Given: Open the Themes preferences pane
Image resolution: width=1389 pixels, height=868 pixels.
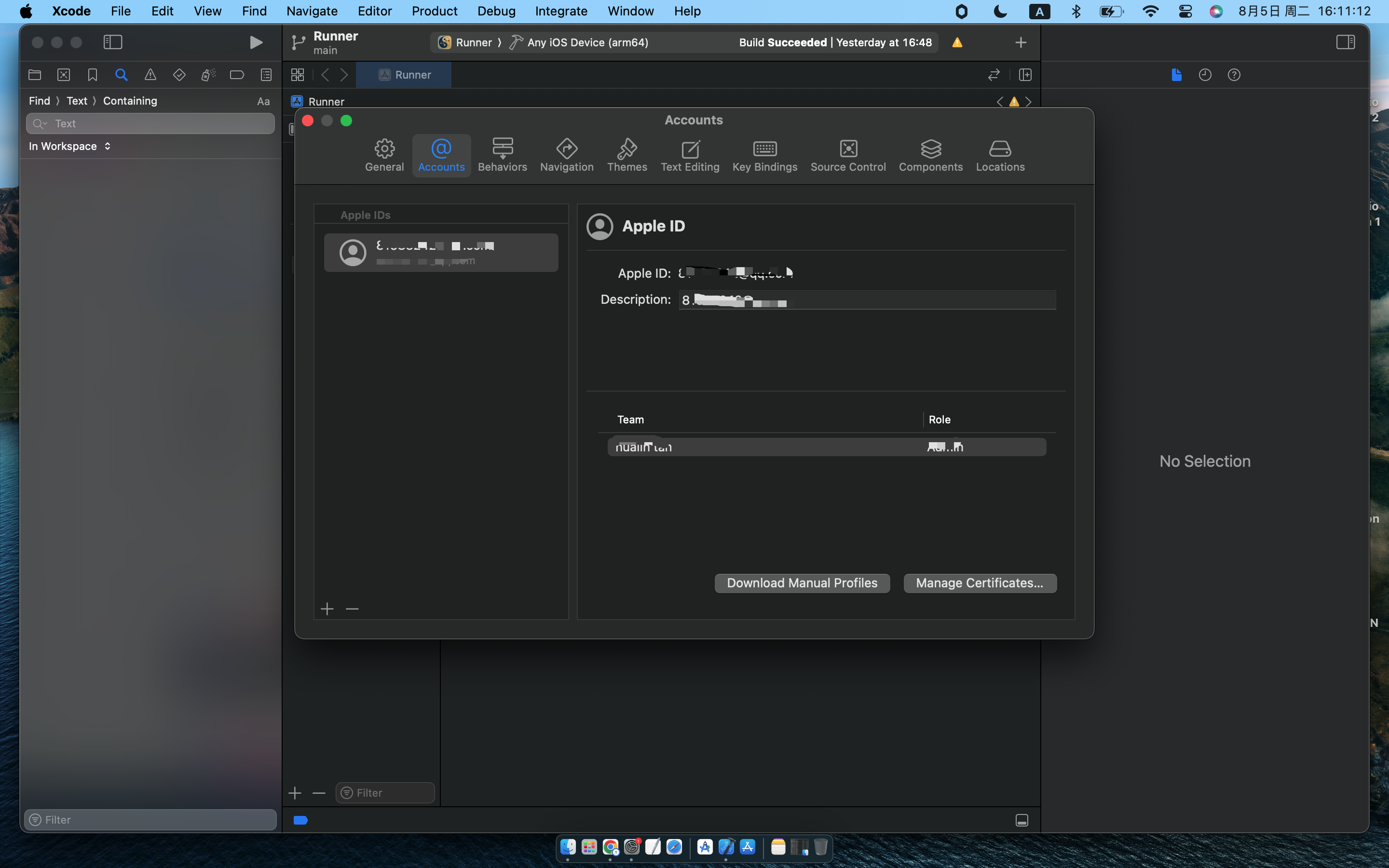Looking at the screenshot, I should point(627,154).
